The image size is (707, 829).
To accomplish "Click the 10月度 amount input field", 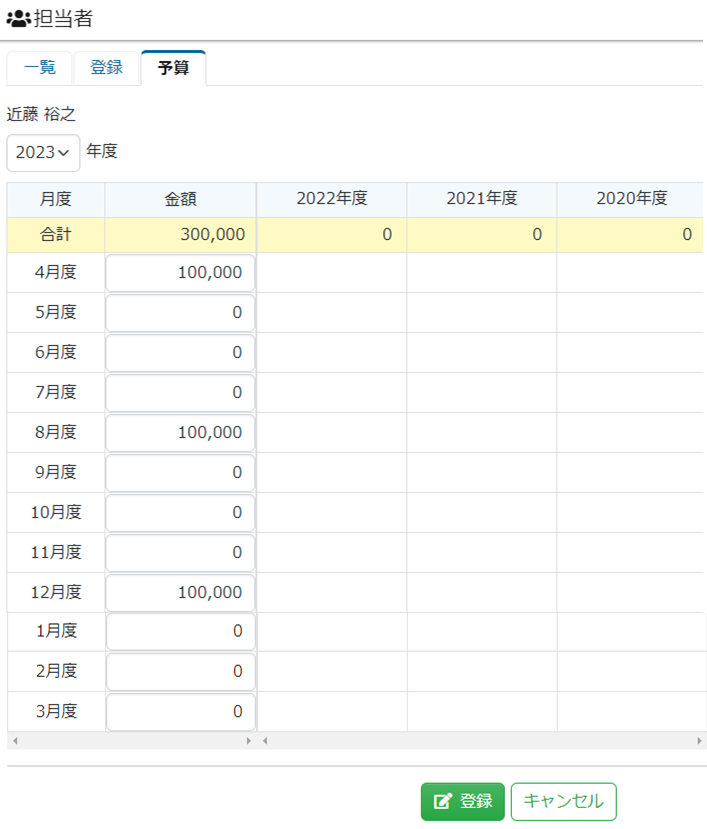I will pos(180,513).
